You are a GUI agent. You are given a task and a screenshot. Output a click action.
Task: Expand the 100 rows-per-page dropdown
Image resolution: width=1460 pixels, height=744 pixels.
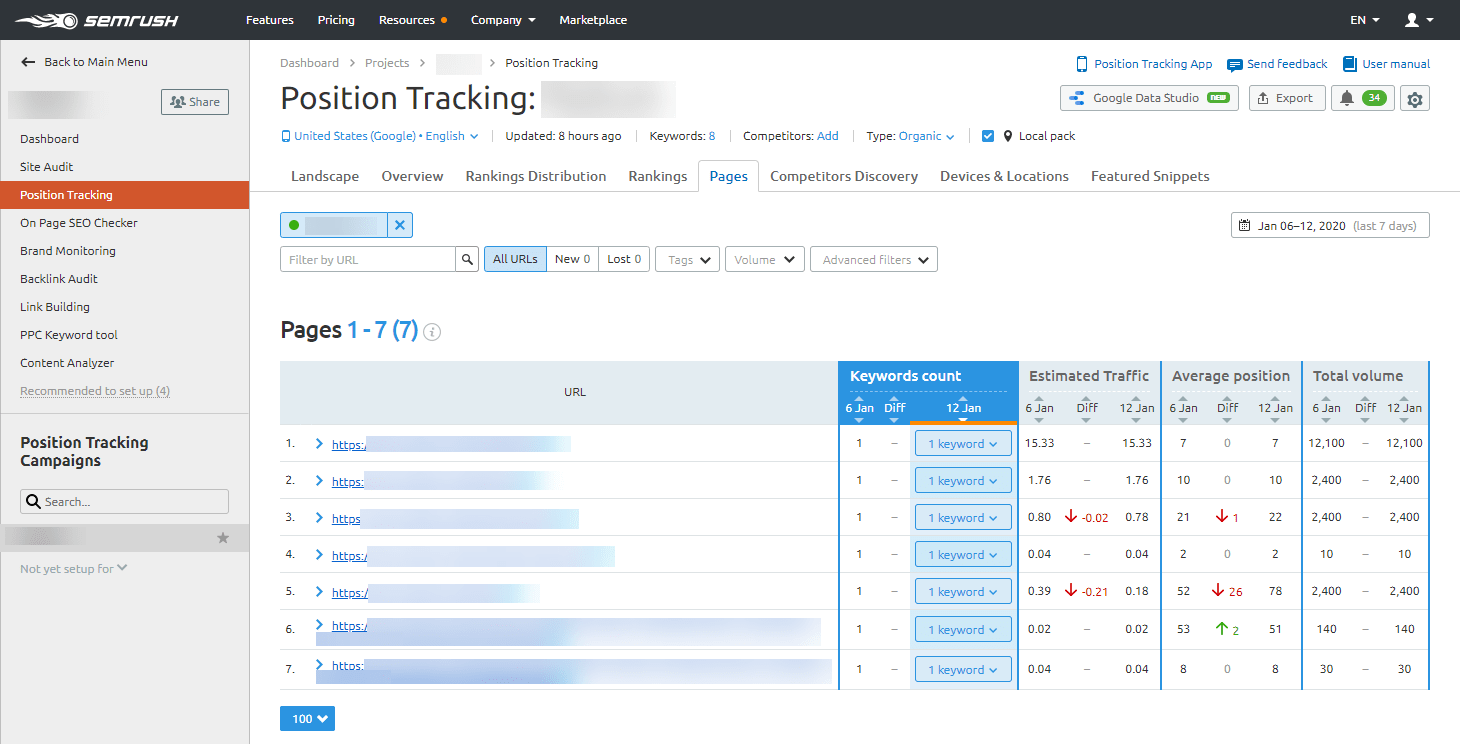(x=307, y=718)
